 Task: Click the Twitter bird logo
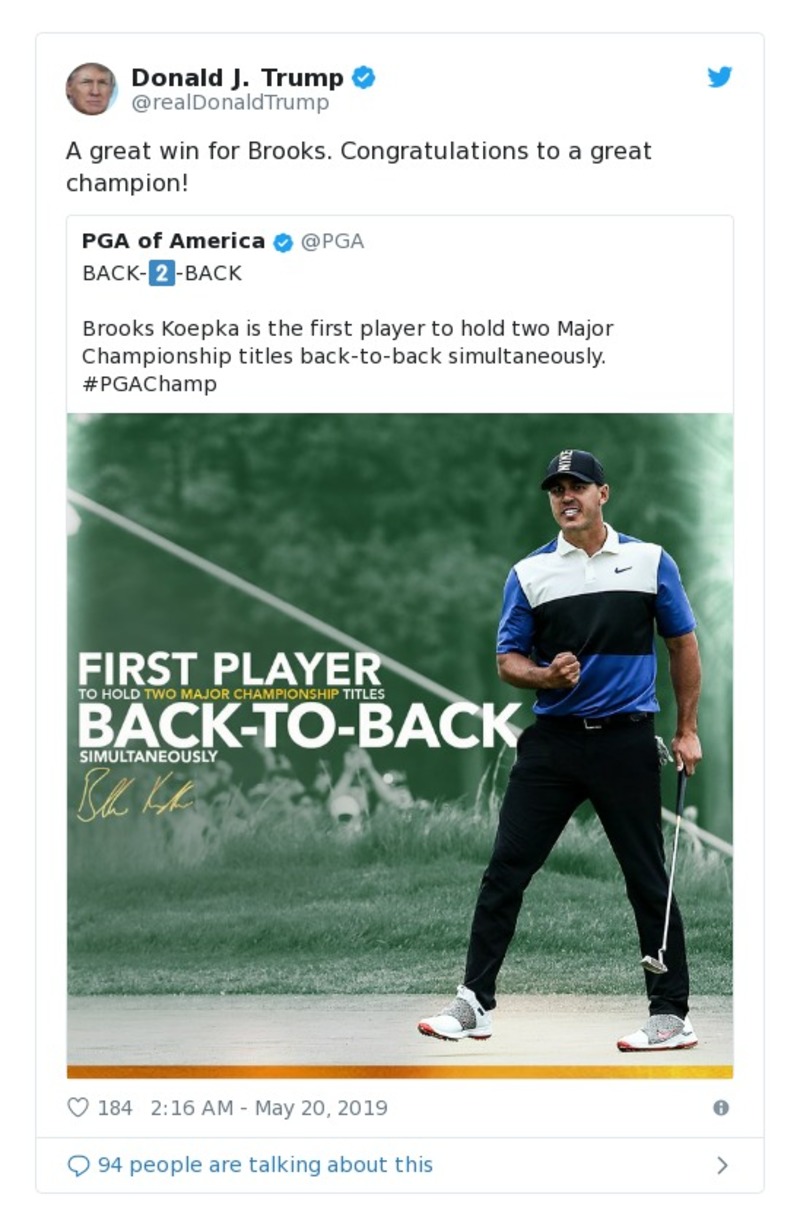[x=720, y=77]
